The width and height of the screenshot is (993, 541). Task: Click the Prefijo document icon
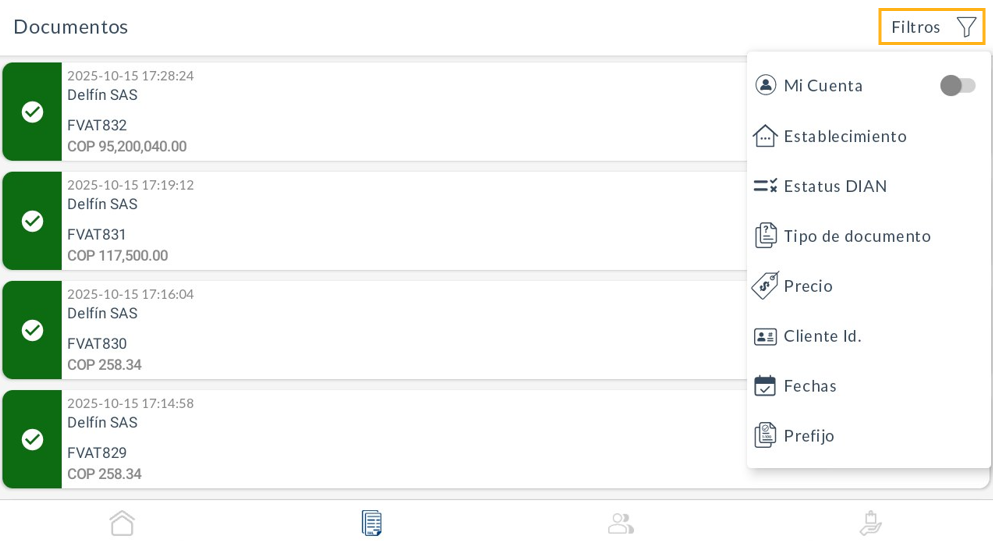click(766, 436)
